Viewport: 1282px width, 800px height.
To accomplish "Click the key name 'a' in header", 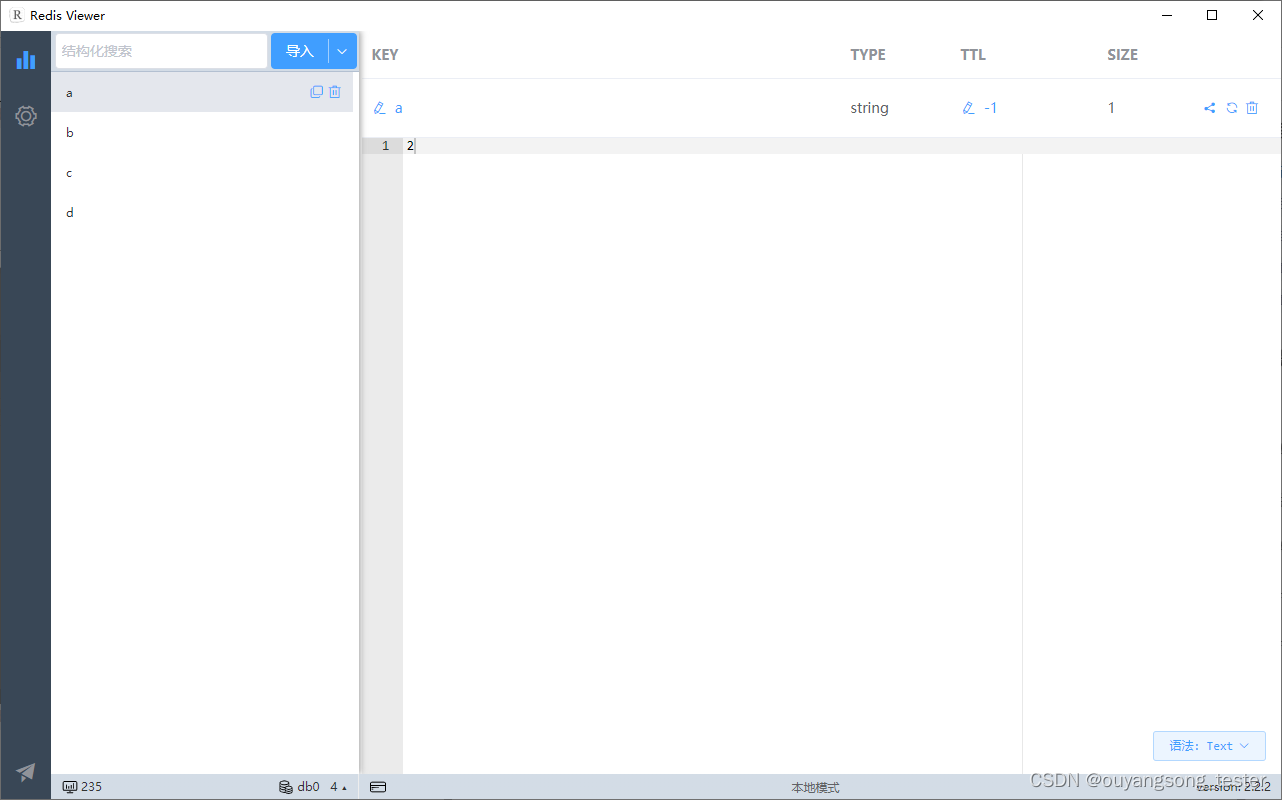I will click(399, 108).
